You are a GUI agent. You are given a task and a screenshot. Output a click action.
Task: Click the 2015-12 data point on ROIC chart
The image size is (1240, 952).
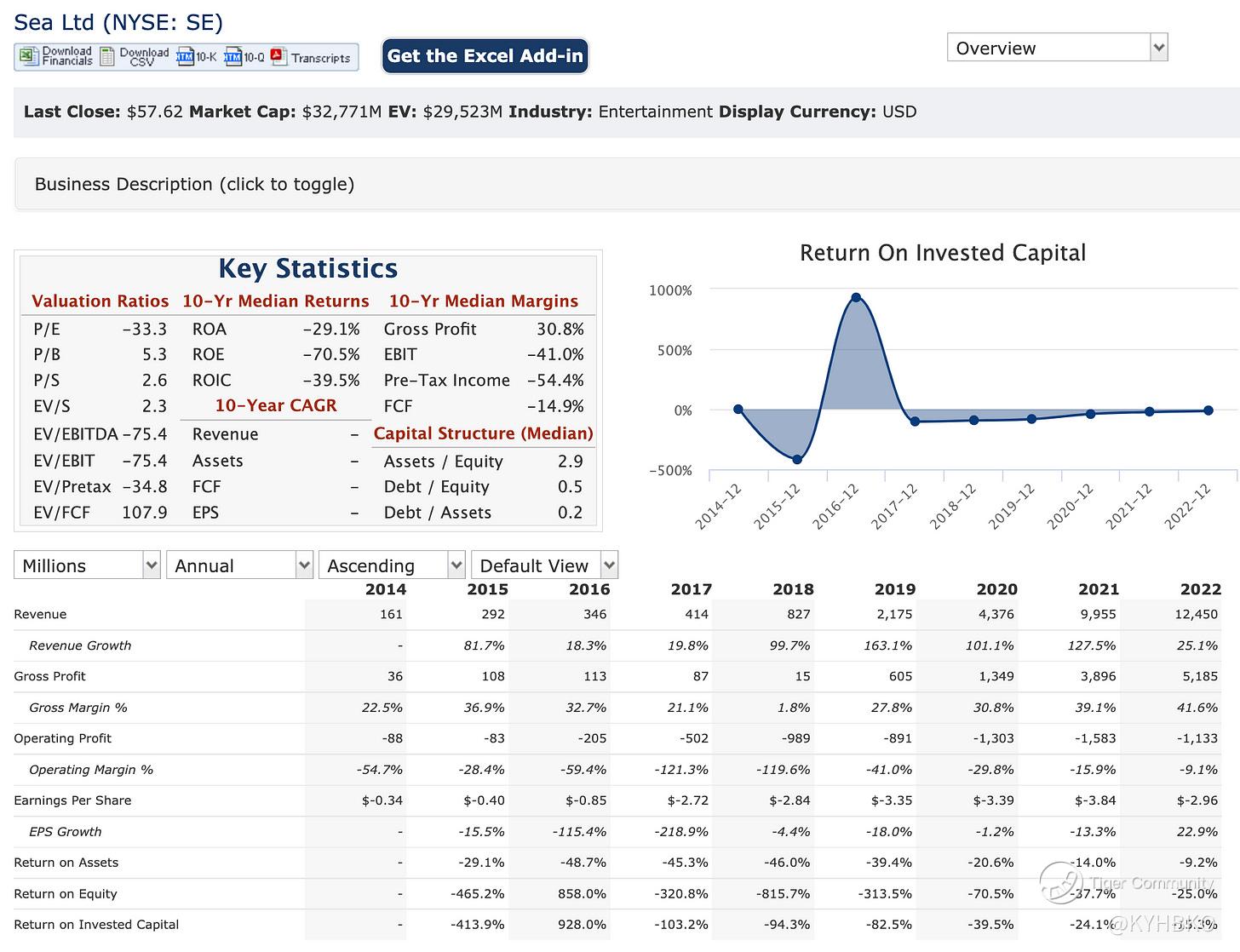tap(797, 460)
